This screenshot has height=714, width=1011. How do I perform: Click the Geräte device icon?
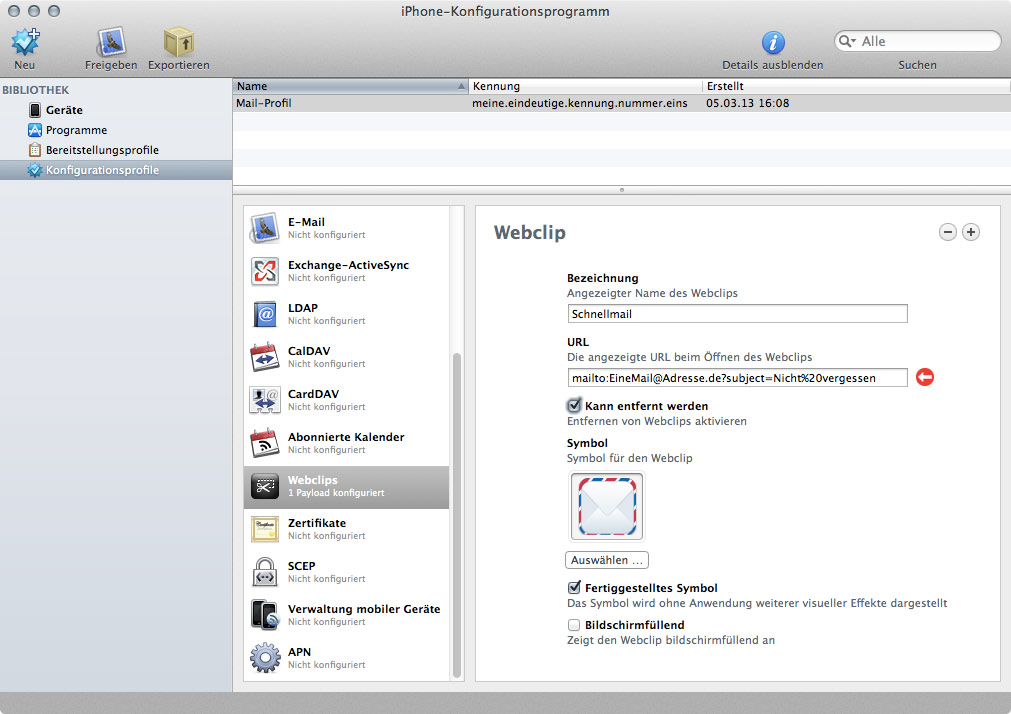tap(35, 110)
